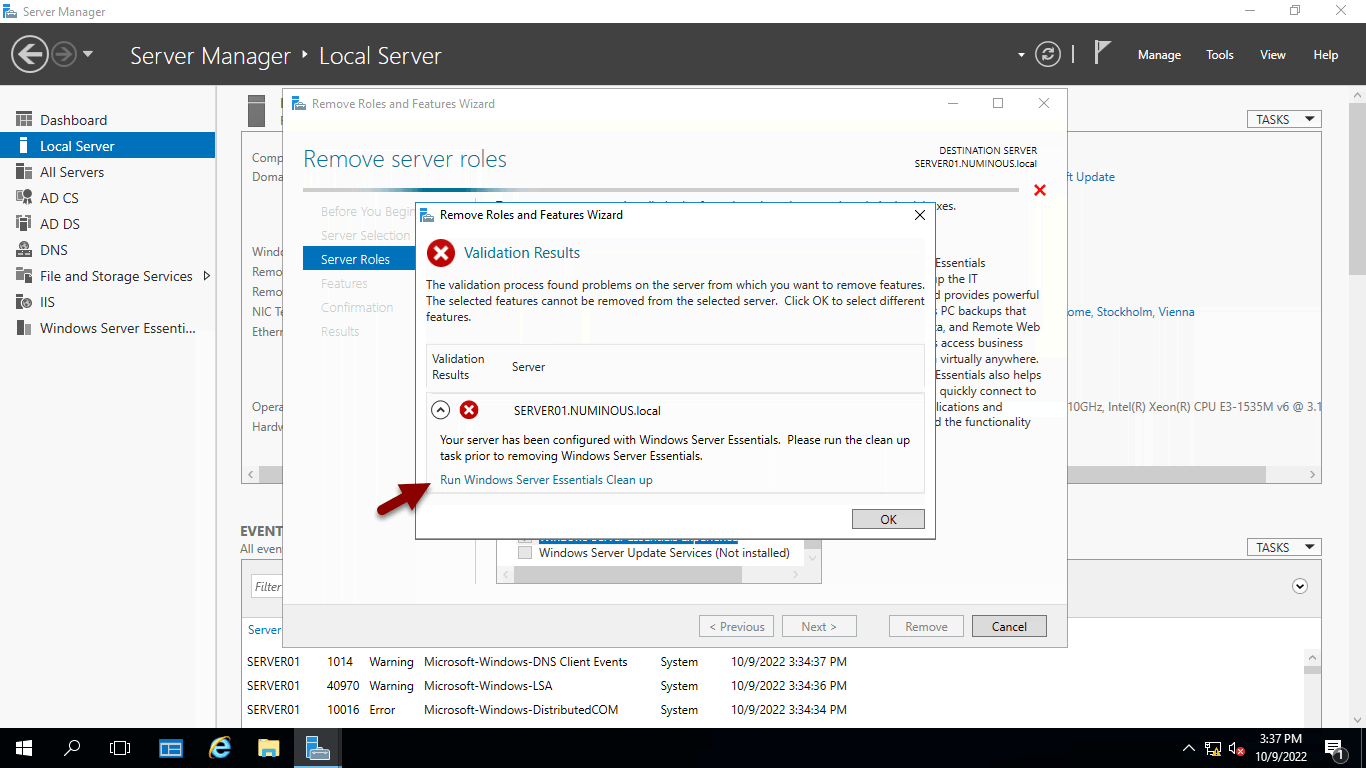Close the Validation Results dialog with X

(x=920, y=215)
